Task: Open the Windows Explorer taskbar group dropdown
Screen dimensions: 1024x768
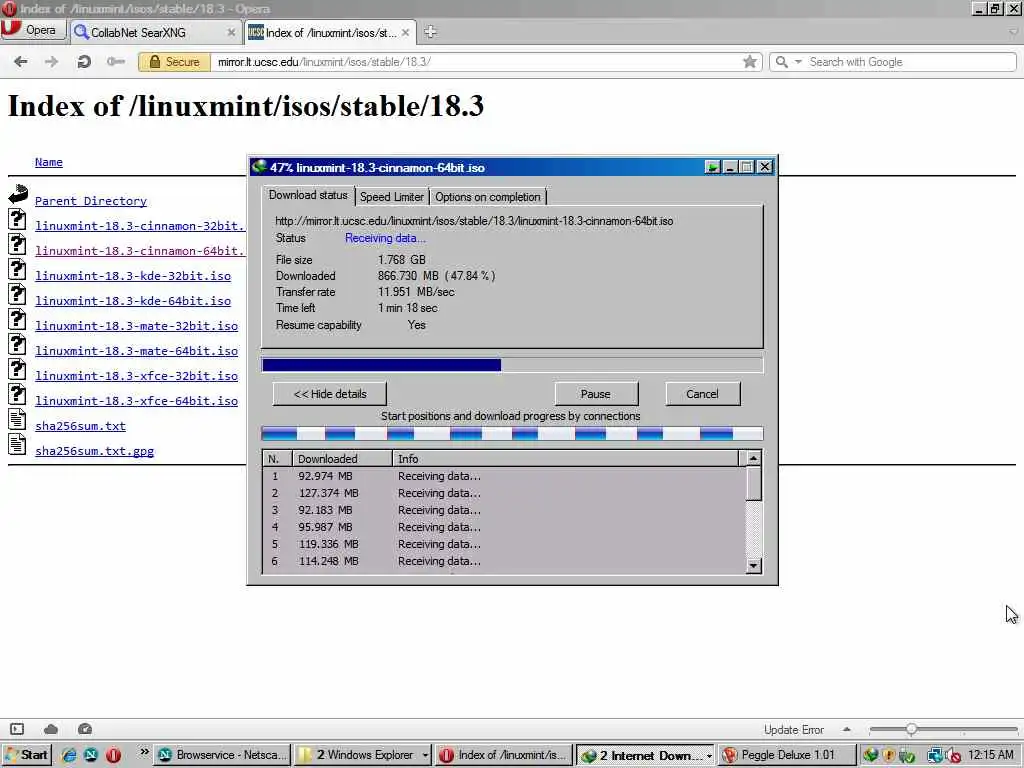Action: (x=425, y=755)
